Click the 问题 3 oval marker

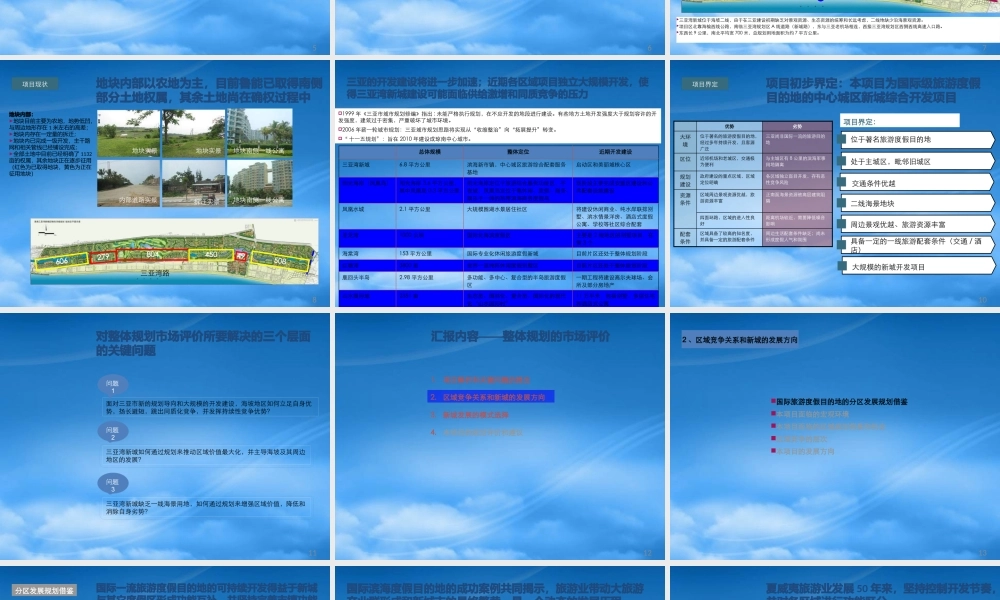pos(113,483)
